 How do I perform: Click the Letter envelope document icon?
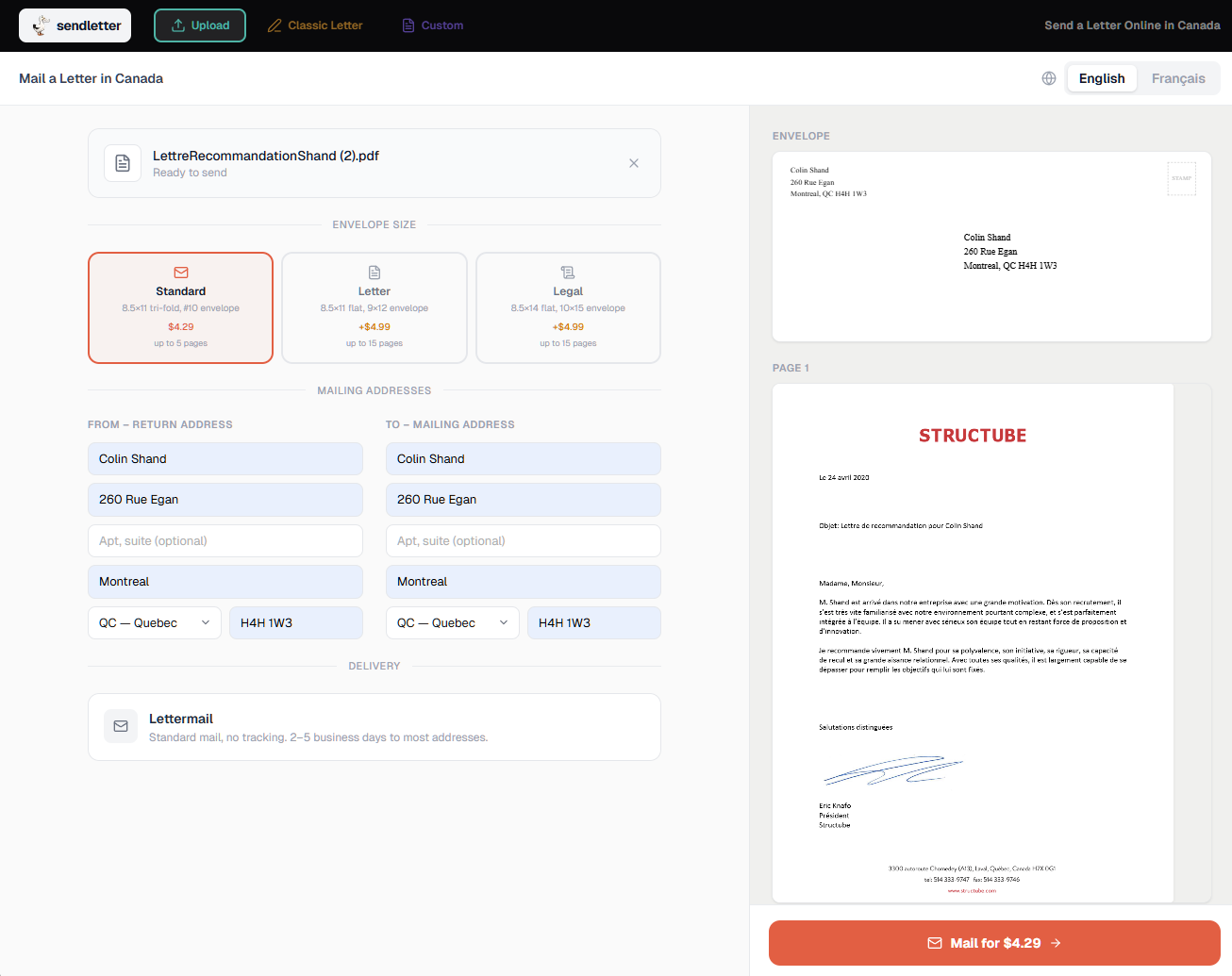375,273
